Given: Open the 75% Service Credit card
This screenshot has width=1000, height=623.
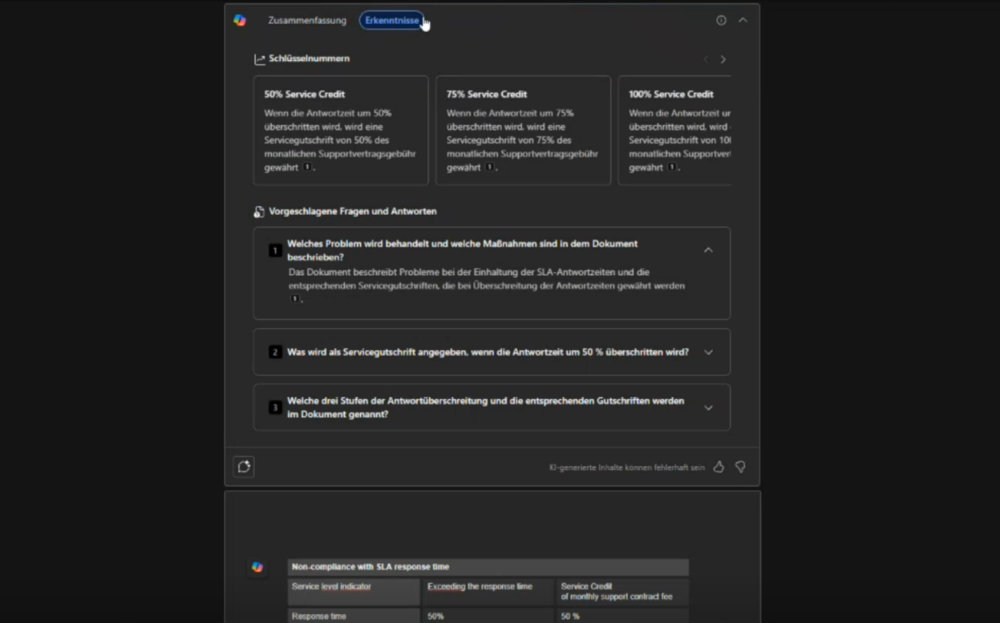Looking at the screenshot, I should tap(523, 130).
